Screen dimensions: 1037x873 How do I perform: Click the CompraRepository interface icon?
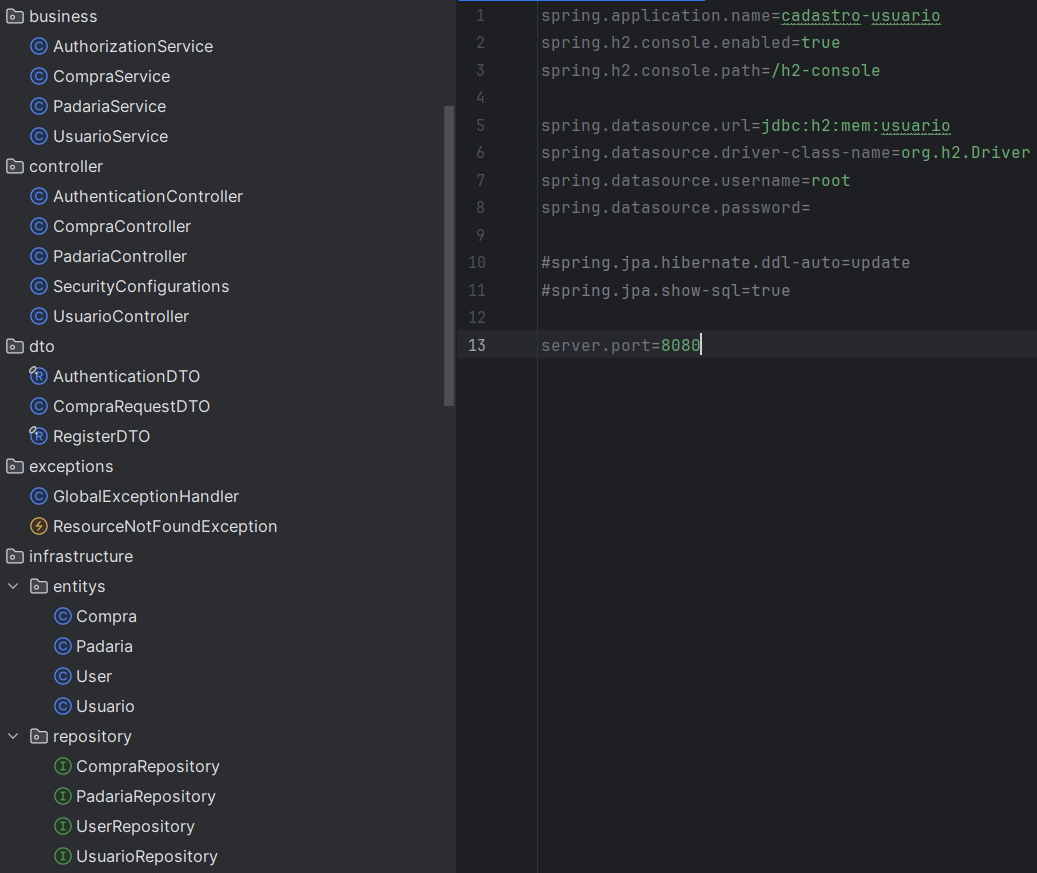62,766
